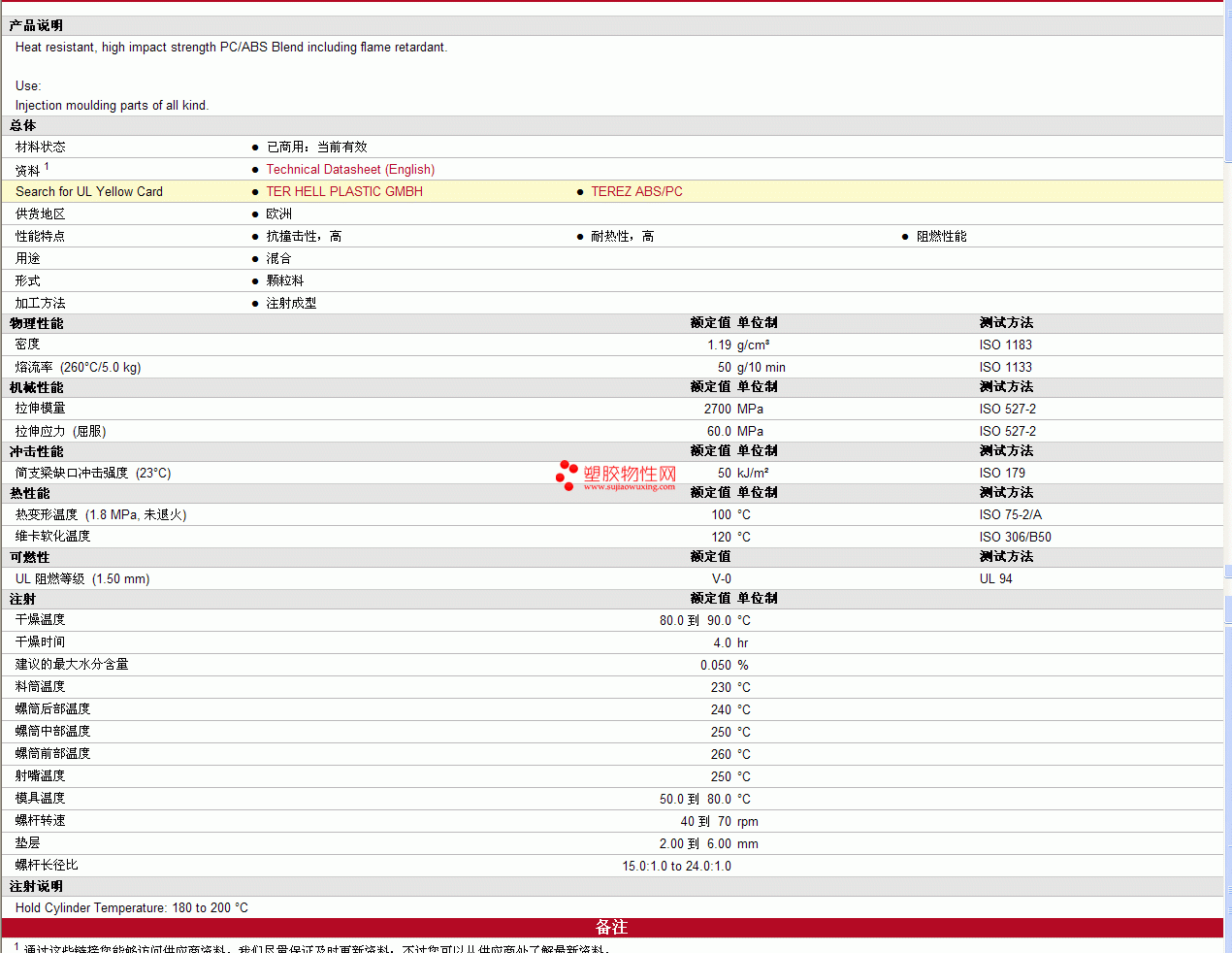Viewport: 1232px width, 953px height.
Task: Click 螺筒前部温度 value 260
Action: (721, 755)
